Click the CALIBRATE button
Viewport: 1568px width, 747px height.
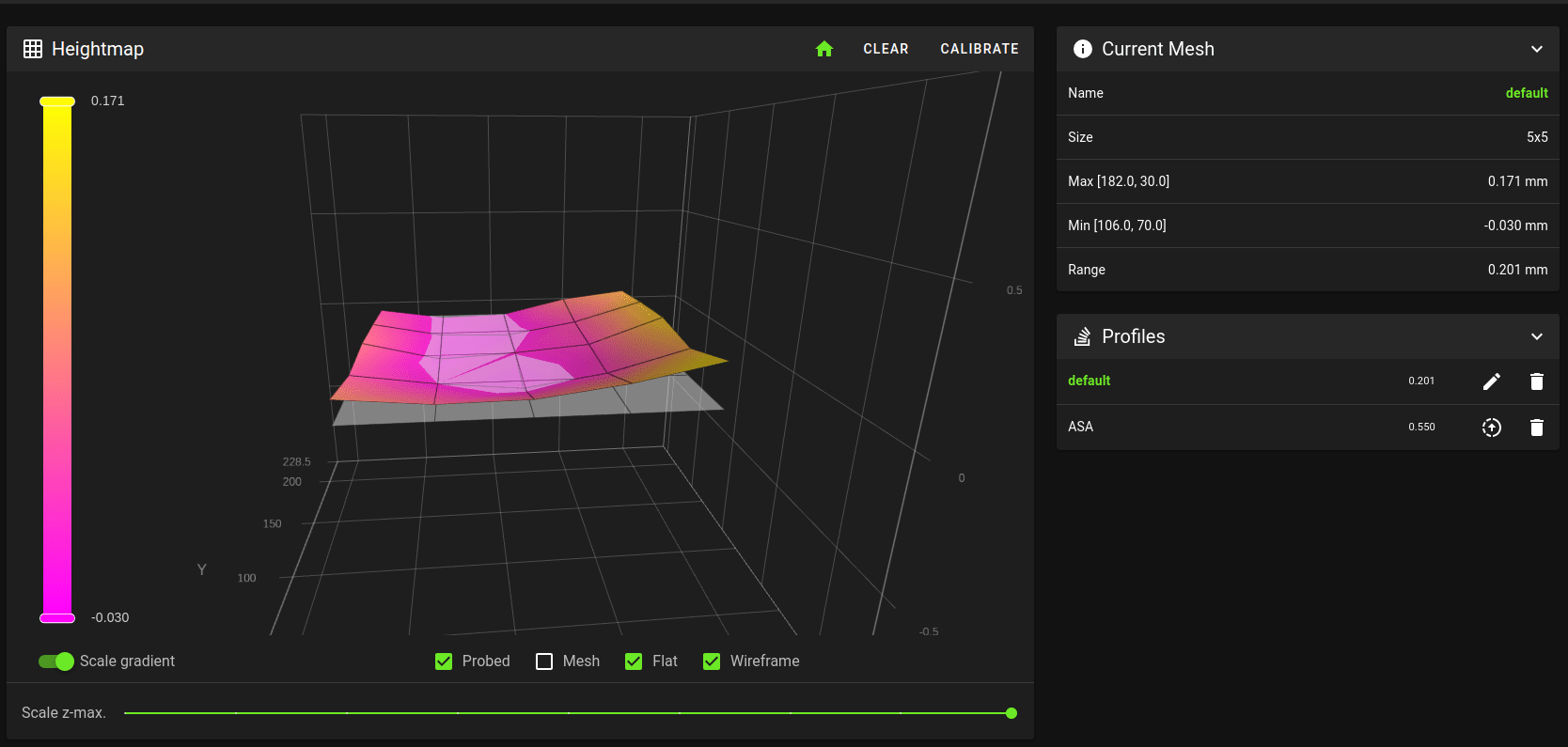(x=980, y=49)
